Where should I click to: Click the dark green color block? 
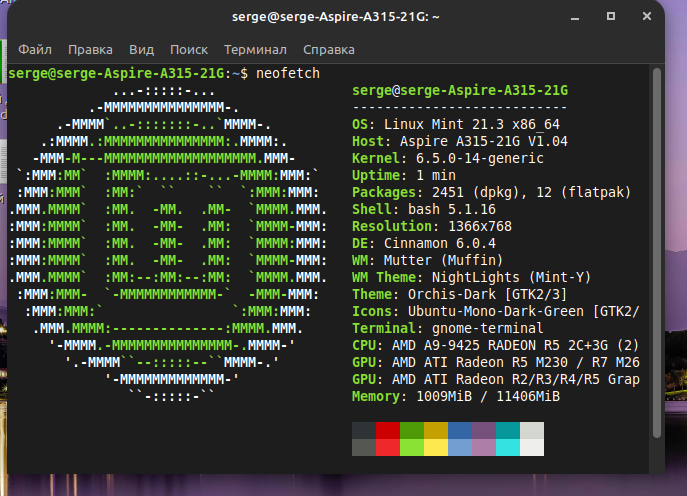pyautogui.click(x=412, y=431)
